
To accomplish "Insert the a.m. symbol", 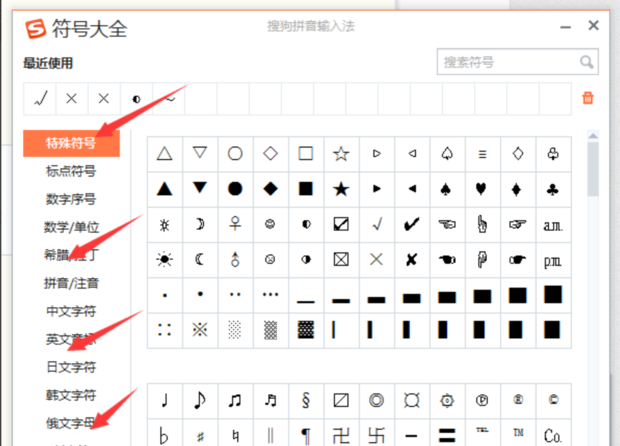I will coord(553,224).
